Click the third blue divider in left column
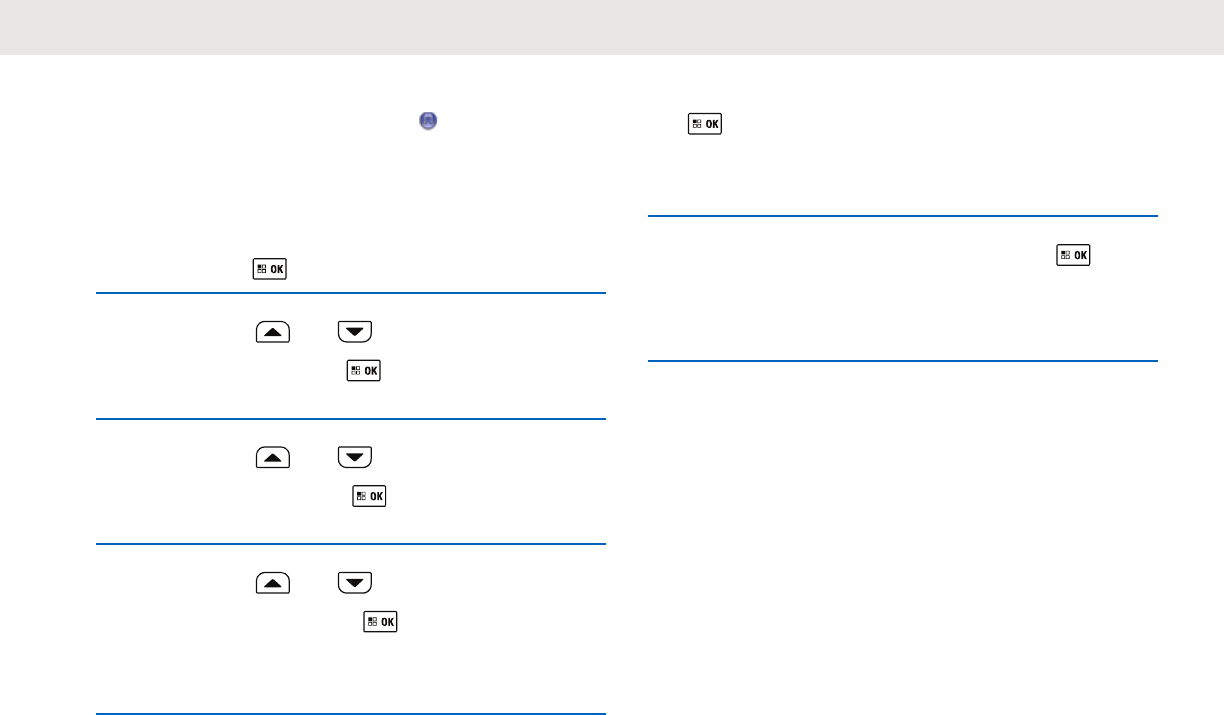Screen dimensions: 1224x715 (351, 544)
